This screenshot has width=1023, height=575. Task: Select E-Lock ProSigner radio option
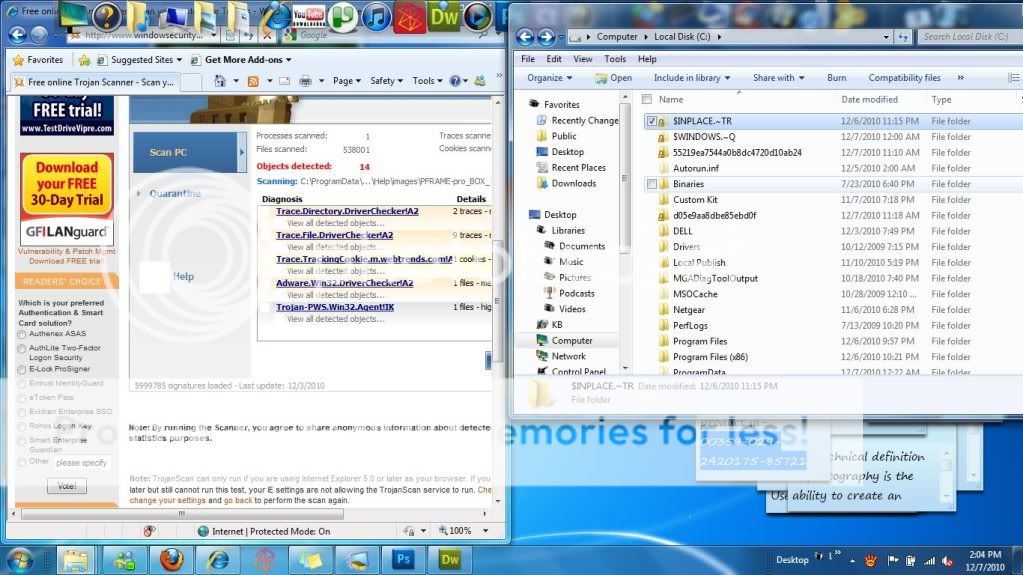coord(22,369)
